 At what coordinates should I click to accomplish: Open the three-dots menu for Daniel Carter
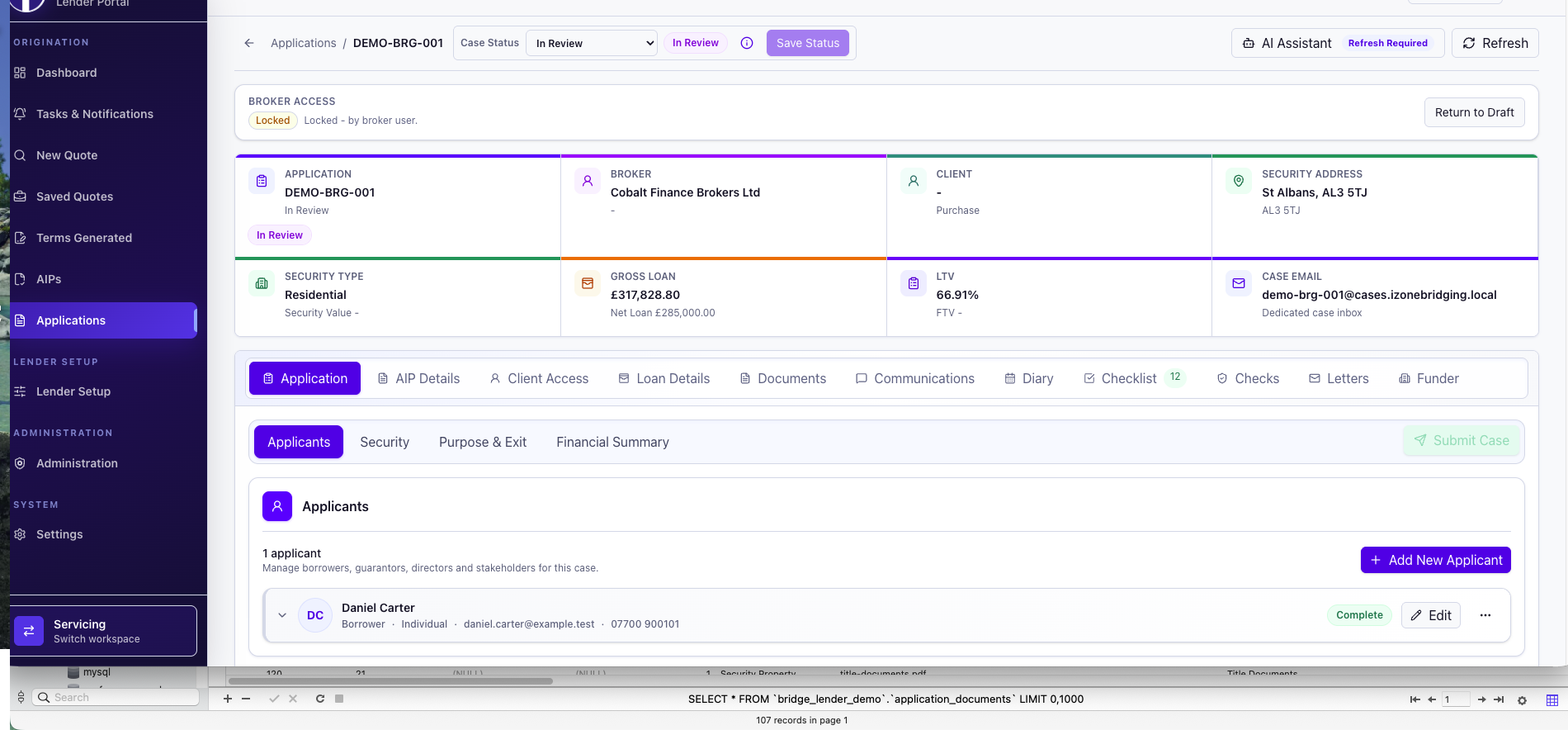pyautogui.click(x=1485, y=615)
